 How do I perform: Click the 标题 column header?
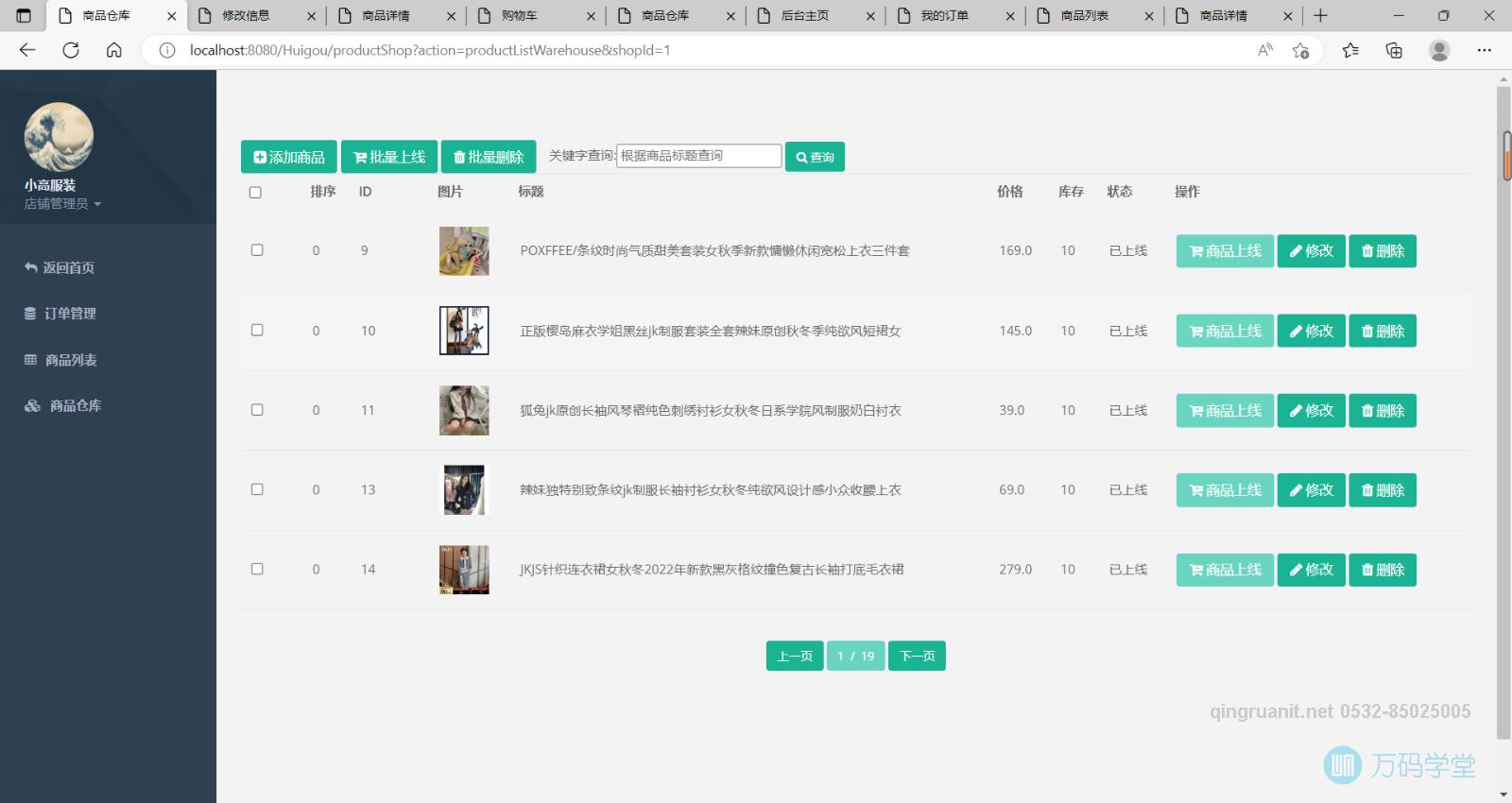(x=531, y=192)
